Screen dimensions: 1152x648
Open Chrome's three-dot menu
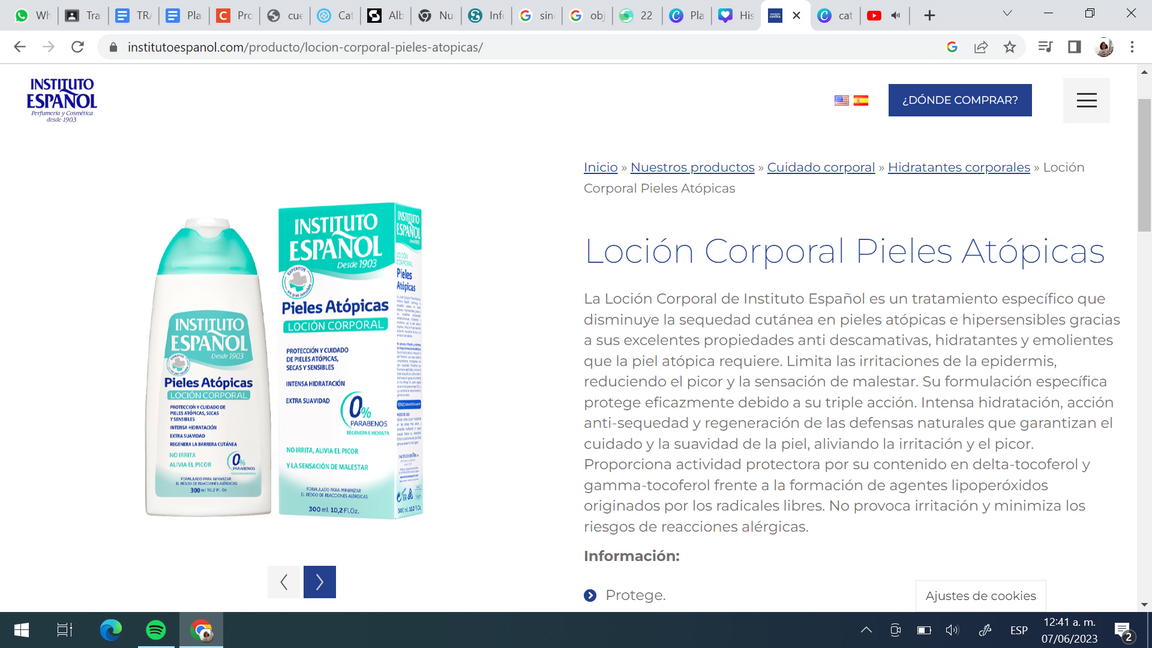1132,47
